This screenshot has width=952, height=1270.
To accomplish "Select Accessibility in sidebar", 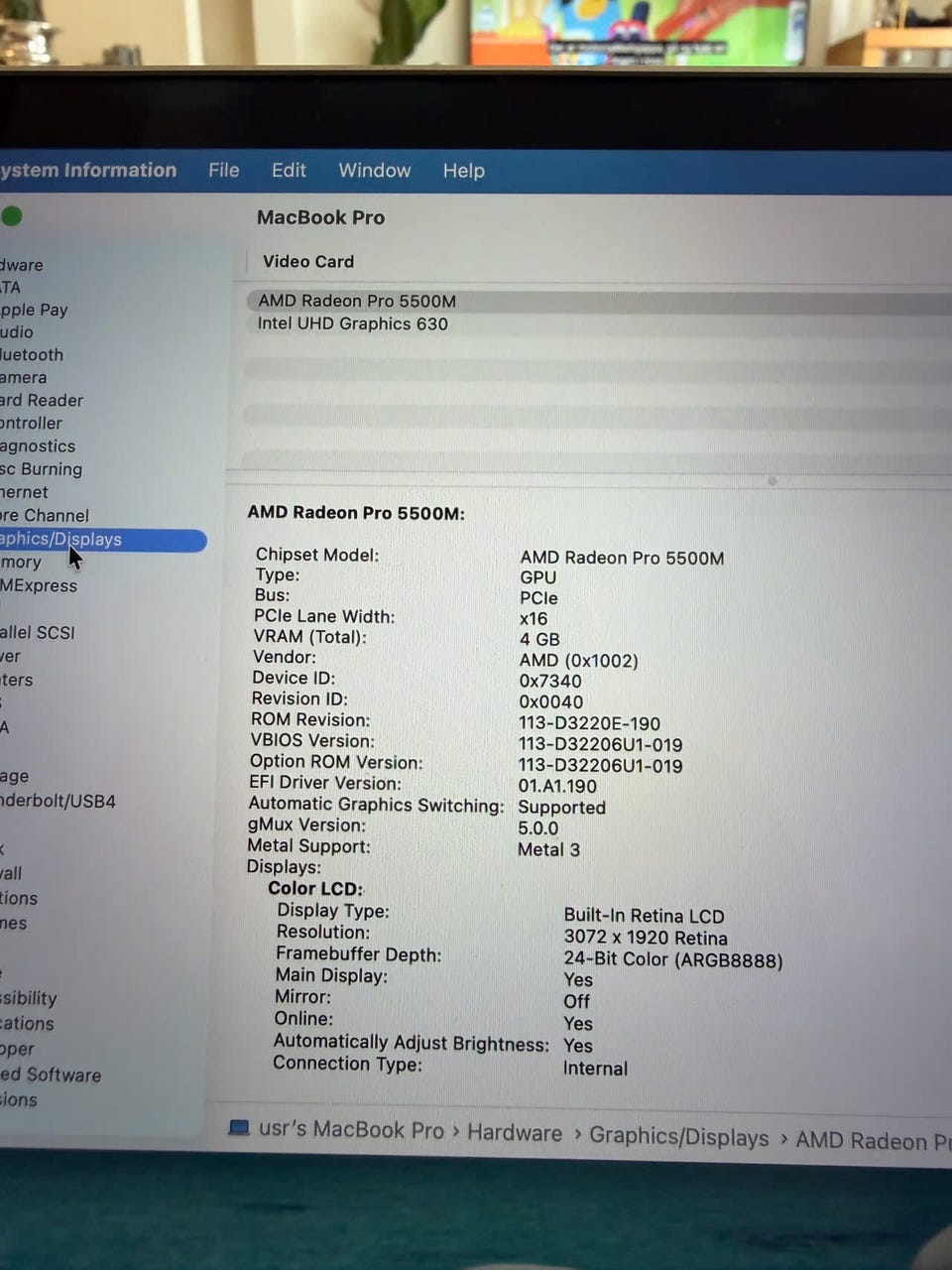I will 29,998.
